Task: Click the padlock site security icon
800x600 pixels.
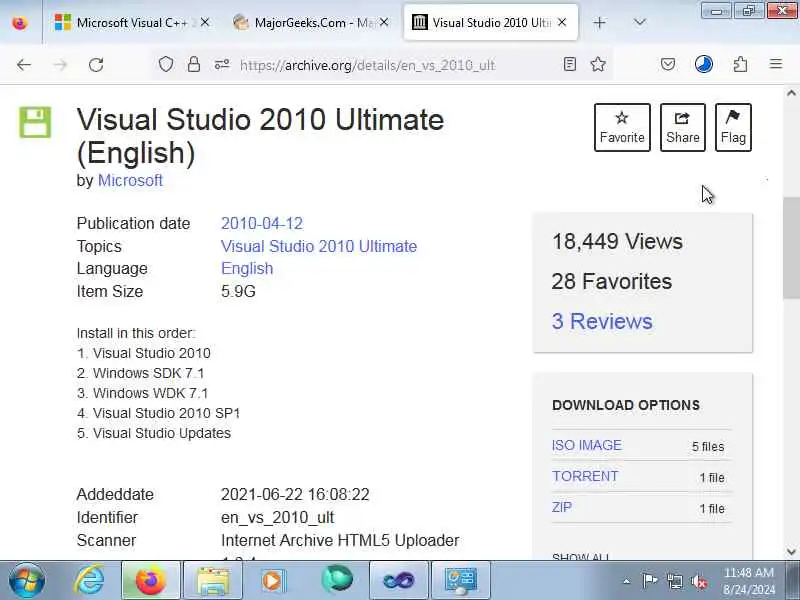Action: [x=193, y=64]
